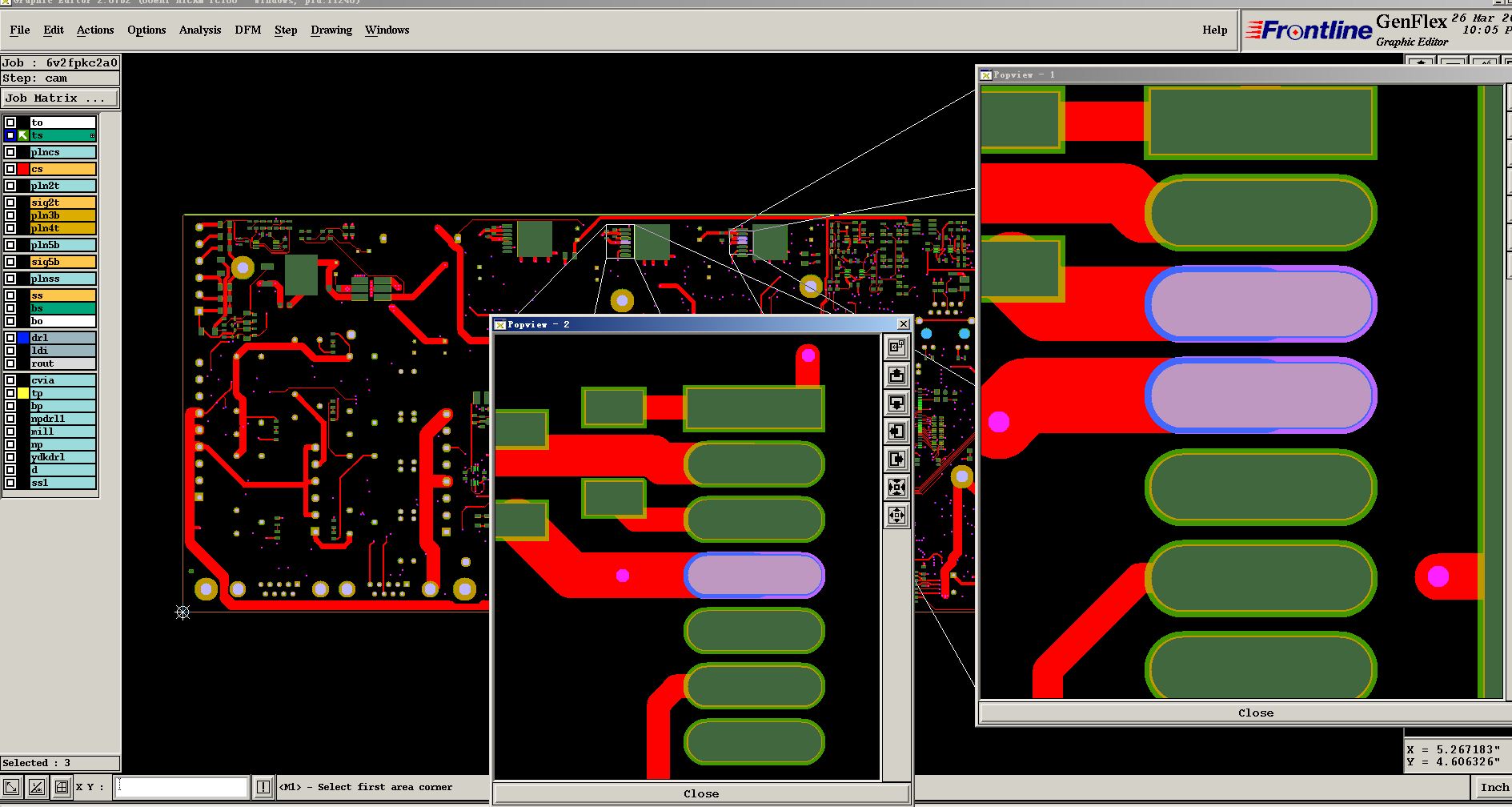1512x807 pixels.
Task: Toggle display checkbox for layer 'cvia'
Action: 10,380
